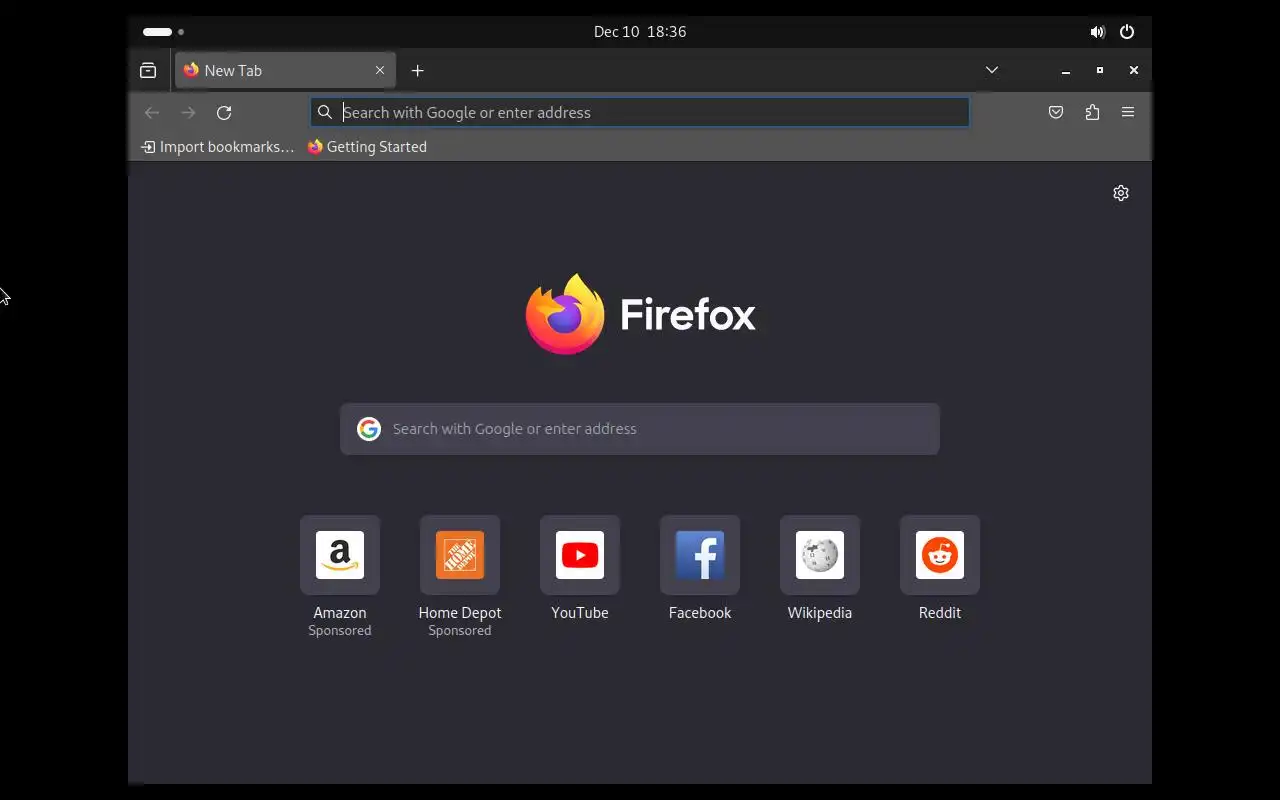Go forward one page
Viewport: 1280px width, 800px height.
[188, 112]
